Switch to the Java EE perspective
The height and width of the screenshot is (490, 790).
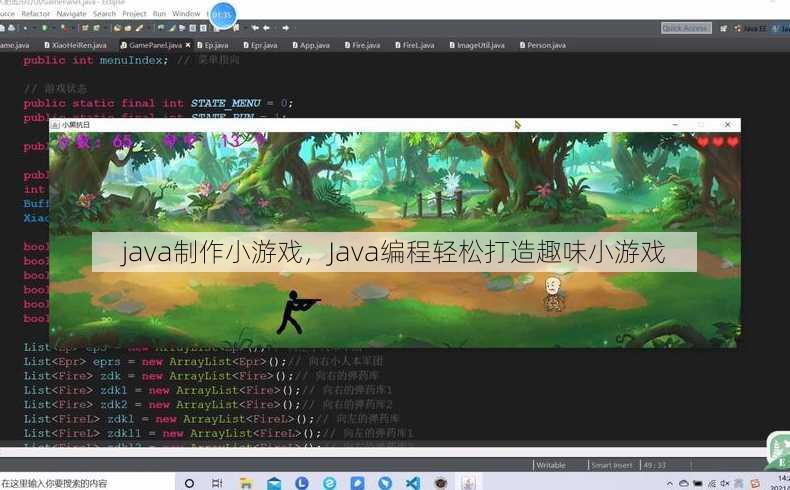click(x=751, y=29)
